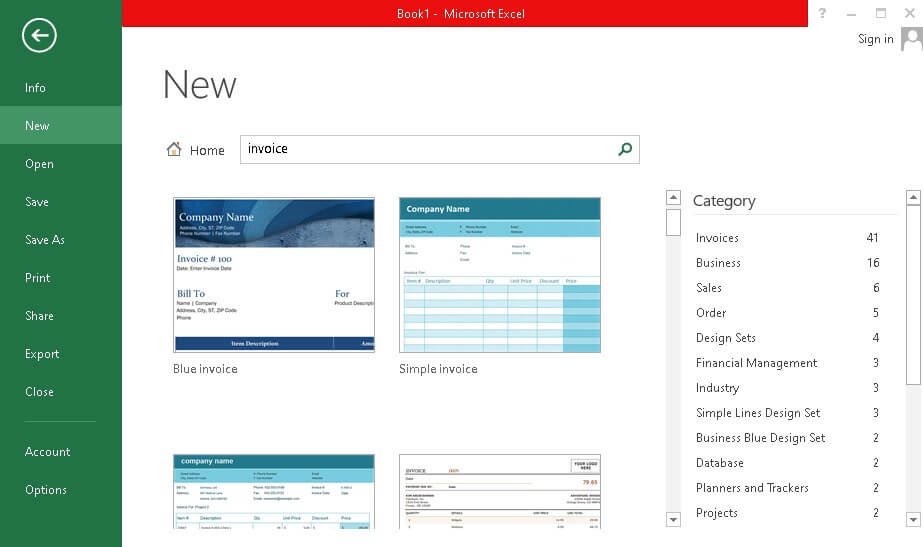Click the template list scrollbar thumb
The width and height of the screenshot is (923, 547).
tap(673, 222)
